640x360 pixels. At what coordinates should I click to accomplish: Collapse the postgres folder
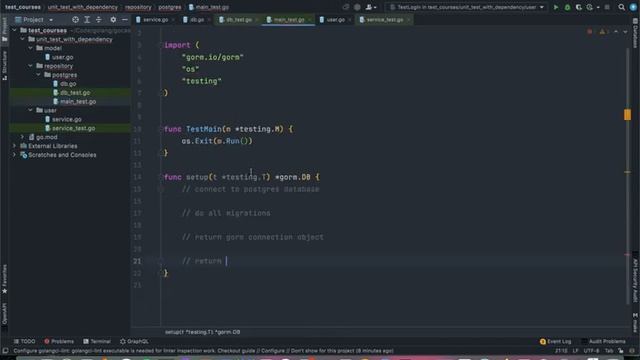(39, 75)
